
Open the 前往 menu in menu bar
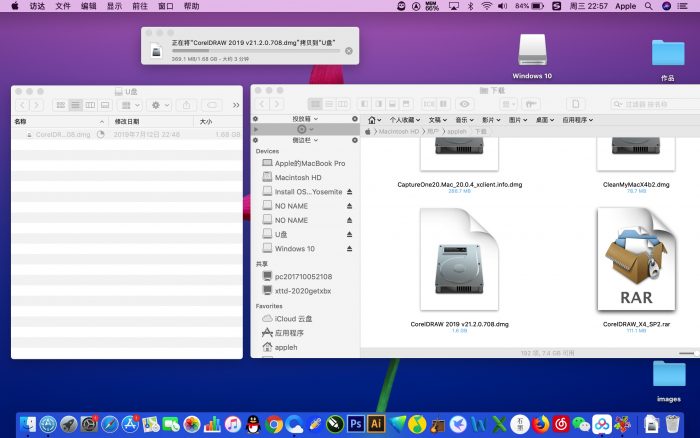[x=140, y=6]
